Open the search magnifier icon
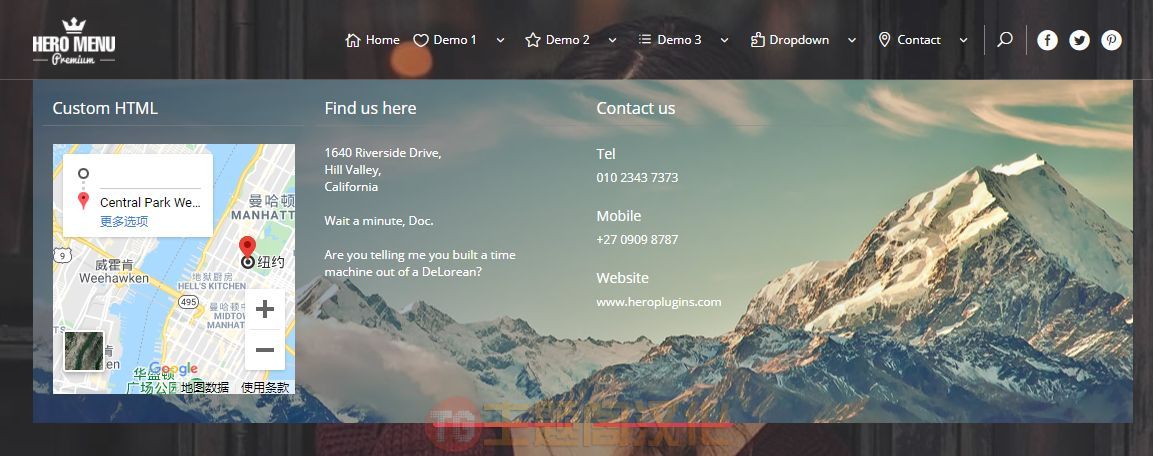Viewport: 1153px width, 456px height. click(x=1005, y=40)
